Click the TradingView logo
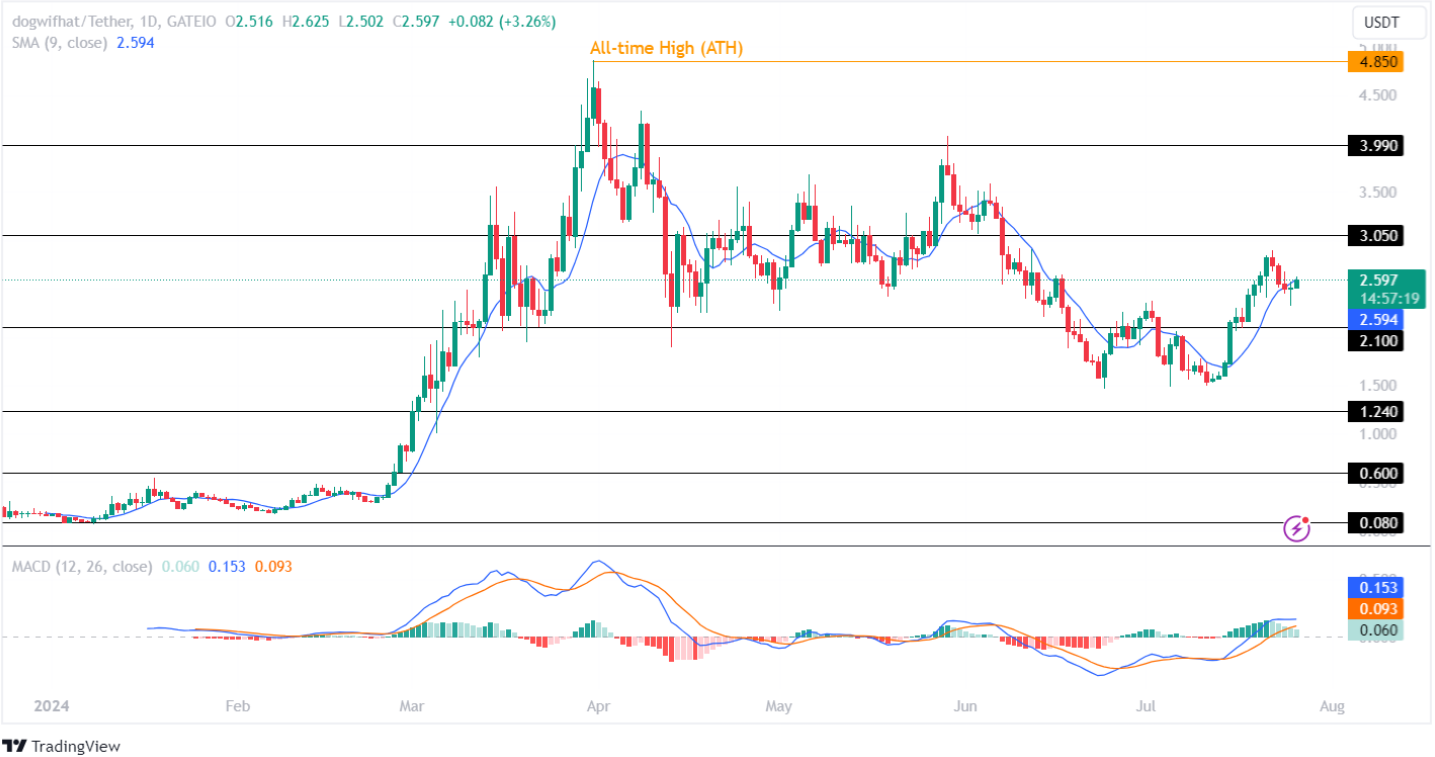The height and width of the screenshot is (757, 1435). [x=62, y=746]
